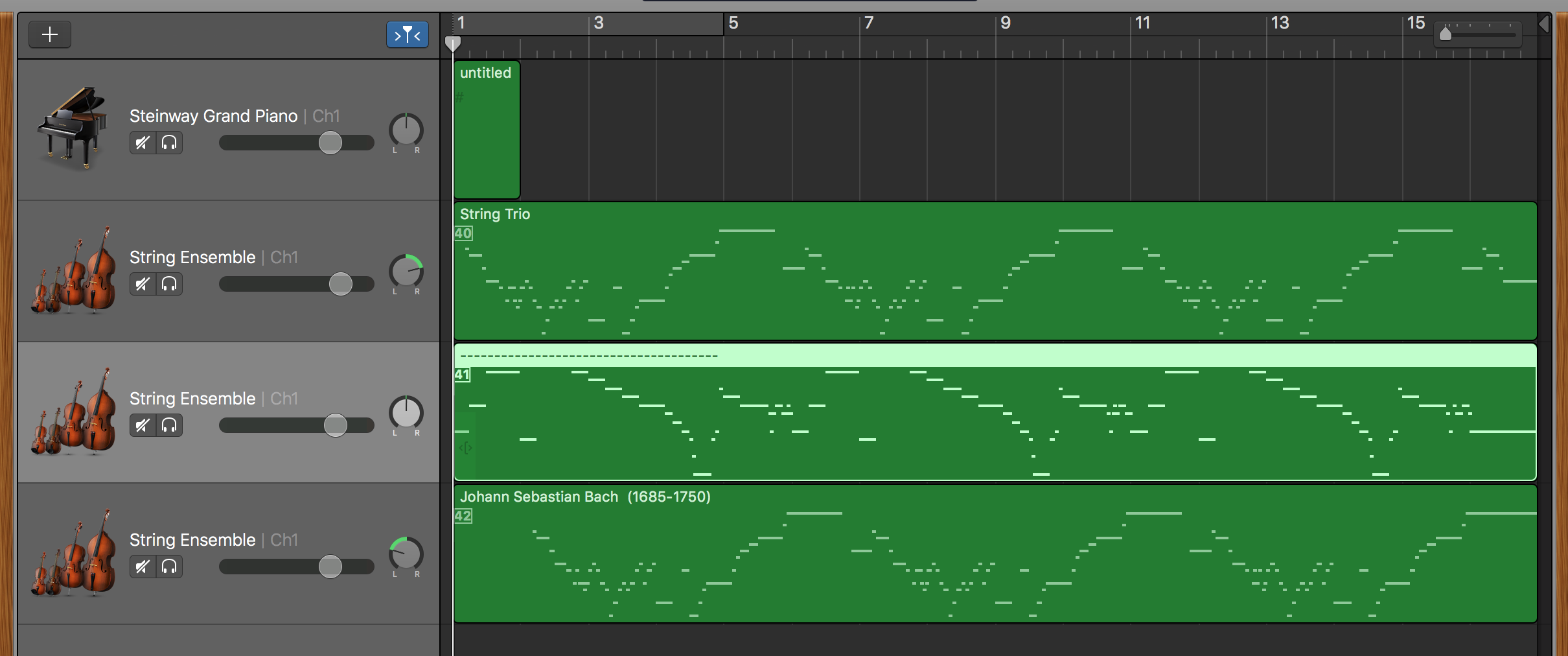Click the playhead marker at bar 1
Viewport: 1568px width, 656px height.
coord(453,44)
